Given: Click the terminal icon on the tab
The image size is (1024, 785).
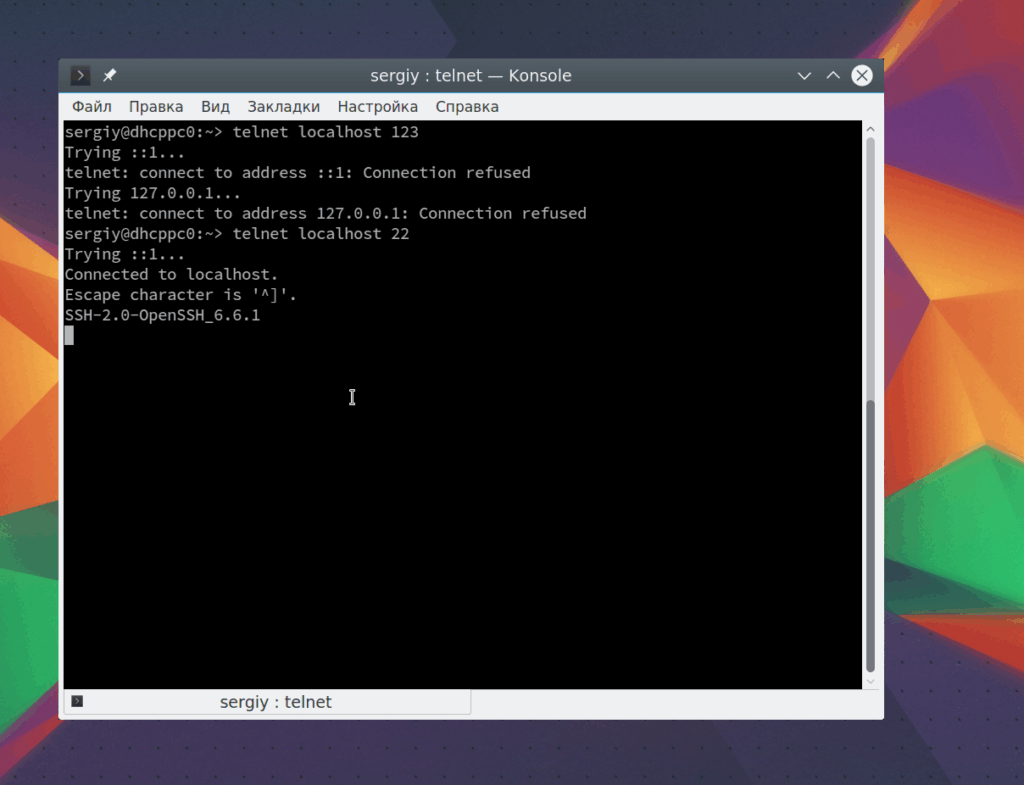Looking at the screenshot, I should (77, 701).
